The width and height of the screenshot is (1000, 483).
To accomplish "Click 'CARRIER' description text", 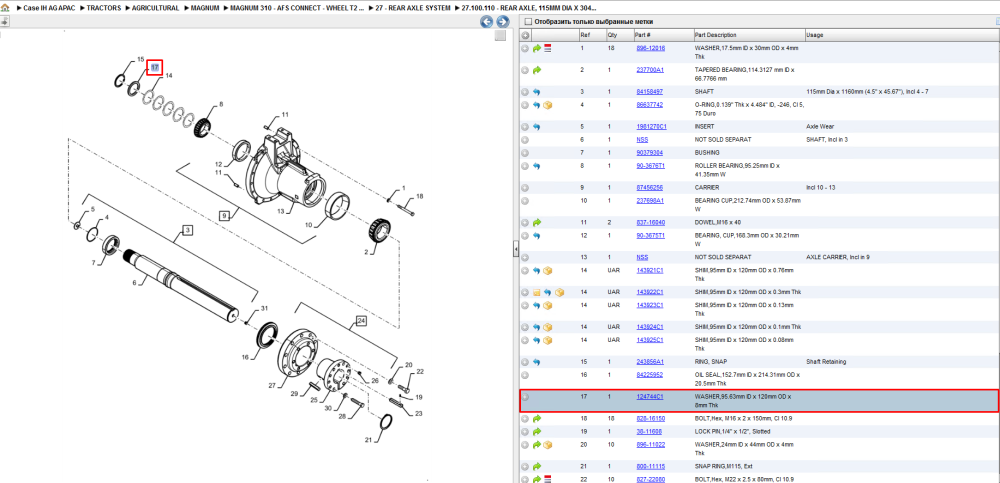I will click(x=707, y=188).
